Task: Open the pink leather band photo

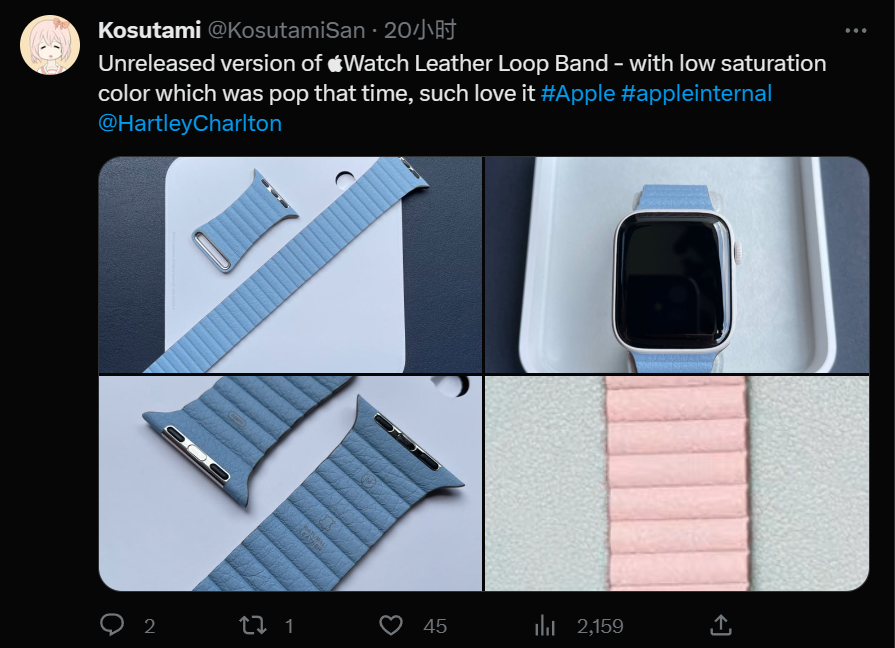Action: (677, 483)
